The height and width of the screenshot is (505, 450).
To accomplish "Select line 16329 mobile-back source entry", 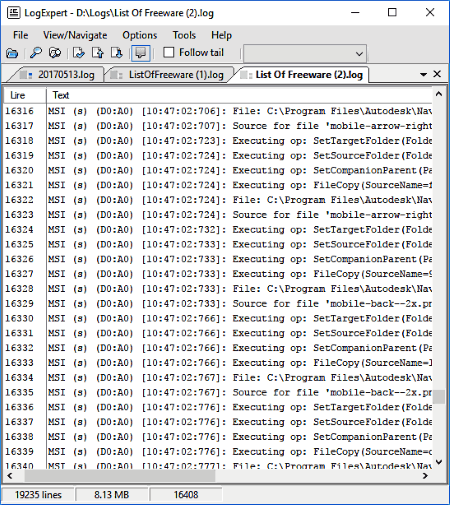I will click(218, 303).
